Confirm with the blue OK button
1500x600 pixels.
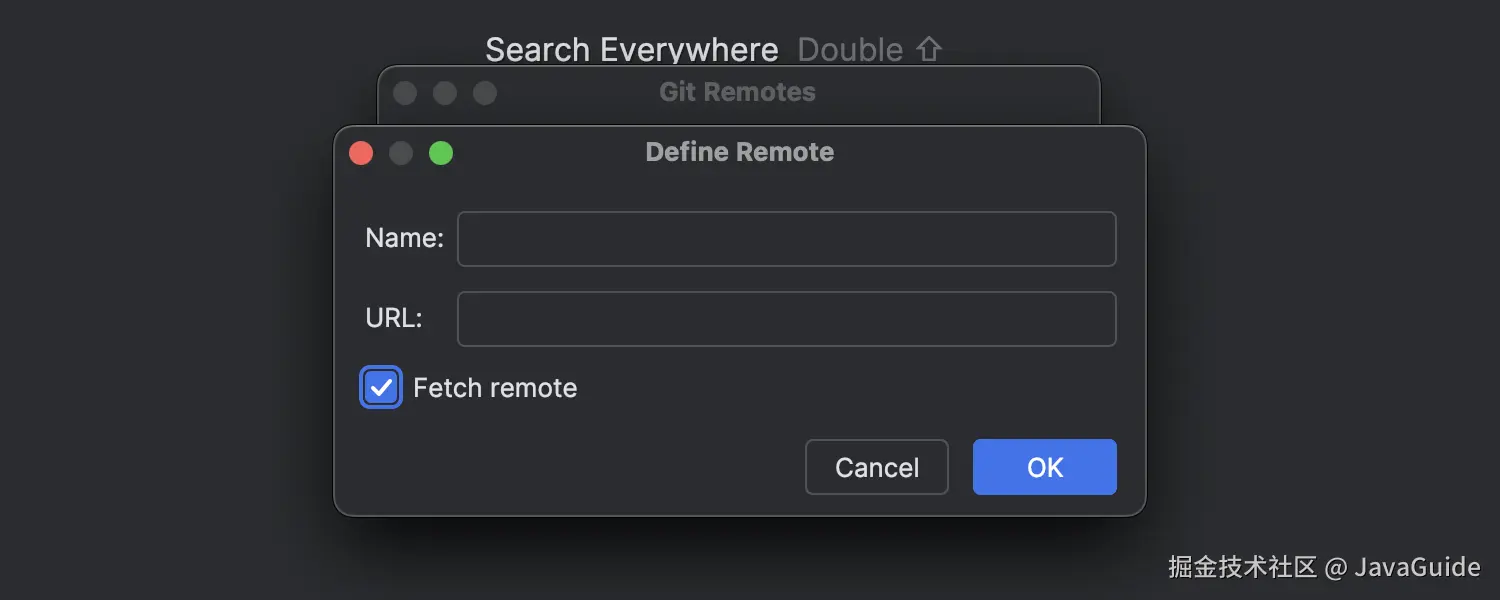coord(1044,467)
